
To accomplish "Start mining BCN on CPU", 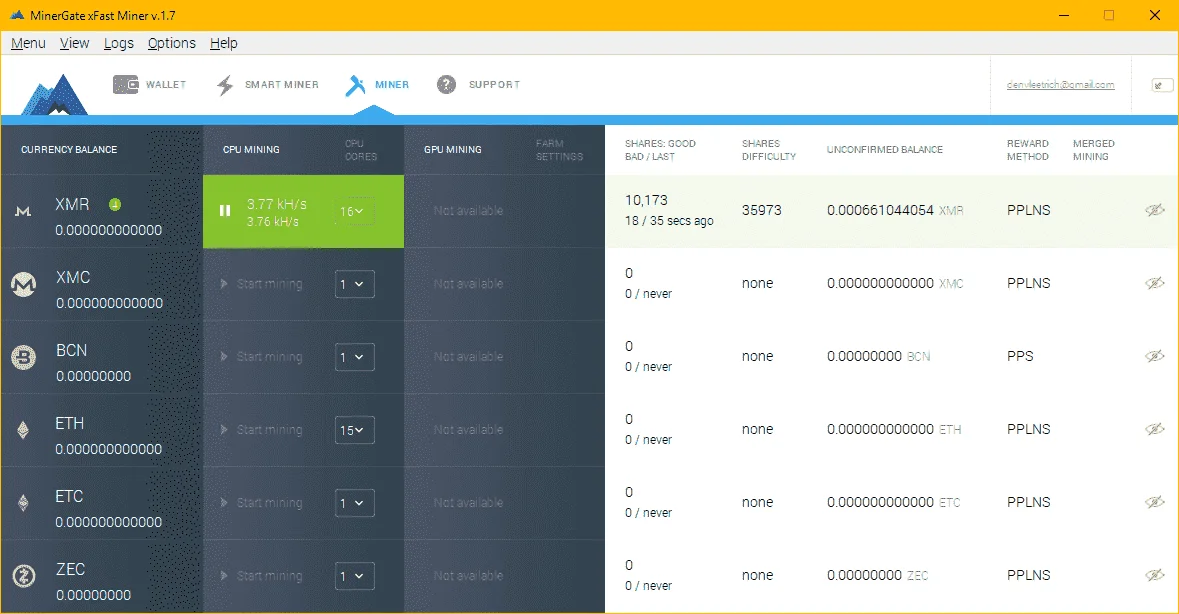I will point(261,357).
